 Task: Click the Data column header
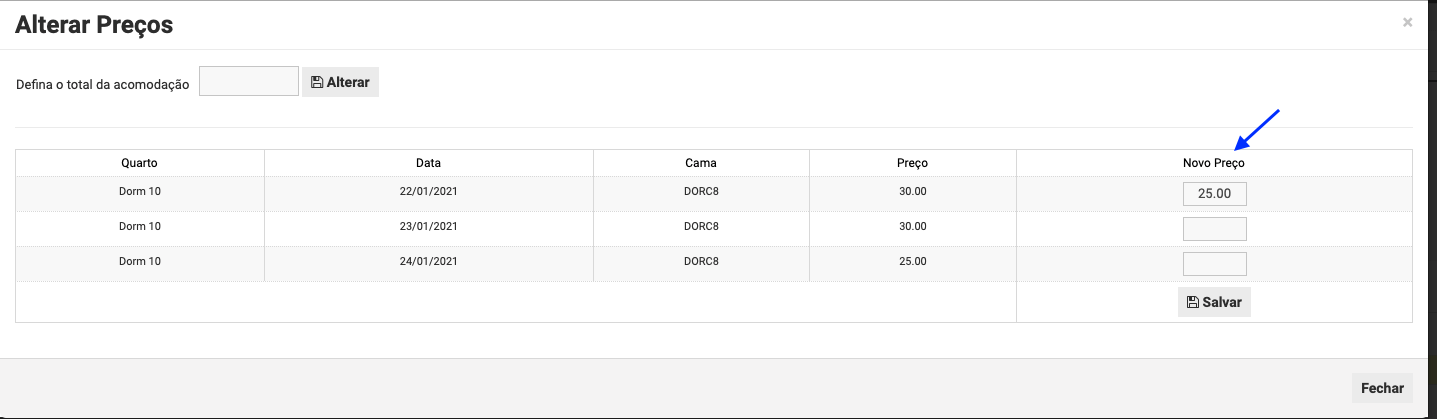pos(428,163)
